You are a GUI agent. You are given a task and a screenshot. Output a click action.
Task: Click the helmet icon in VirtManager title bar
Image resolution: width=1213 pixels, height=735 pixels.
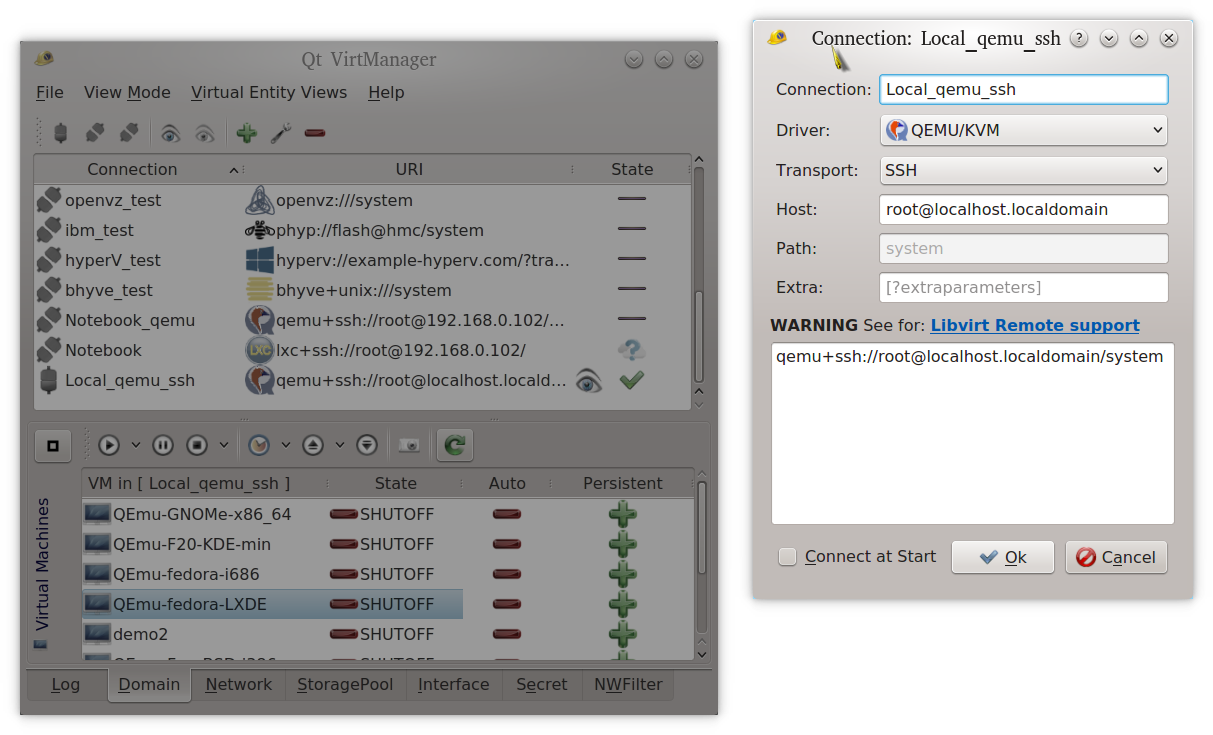(x=44, y=59)
